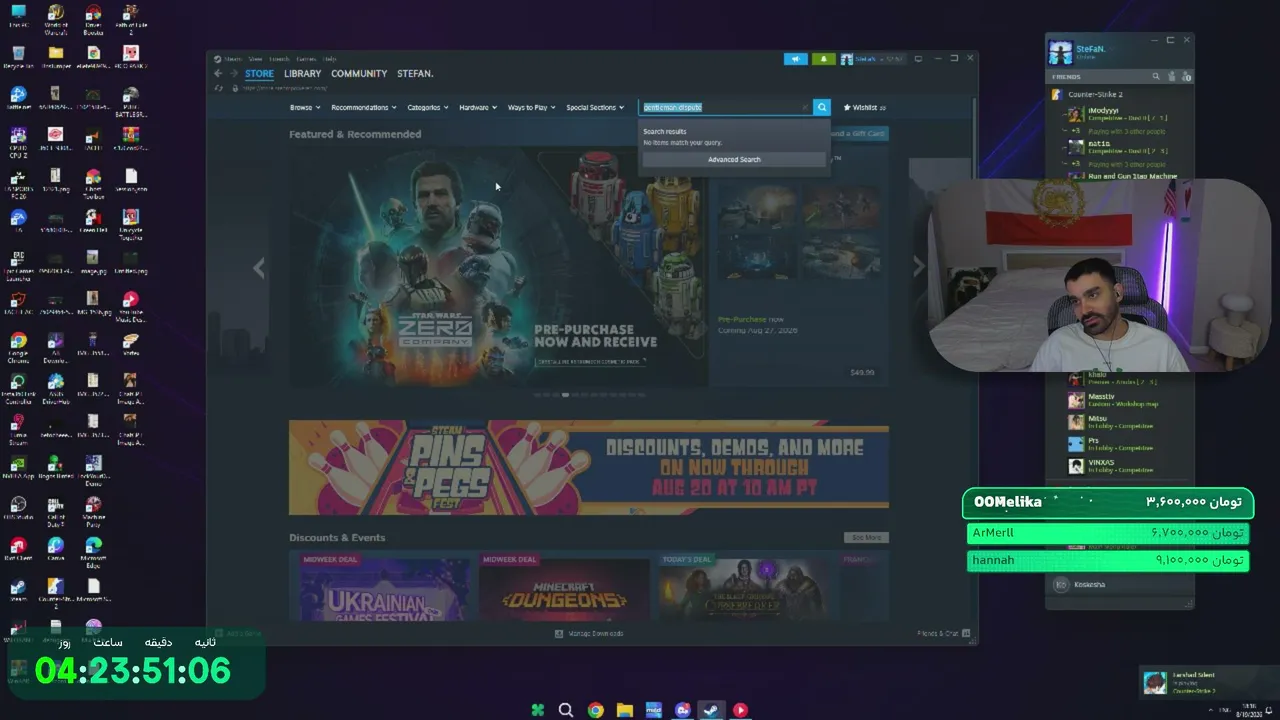Open the Steam menu in the title bar
Viewport: 1280px width, 720px height.
click(x=233, y=59)
